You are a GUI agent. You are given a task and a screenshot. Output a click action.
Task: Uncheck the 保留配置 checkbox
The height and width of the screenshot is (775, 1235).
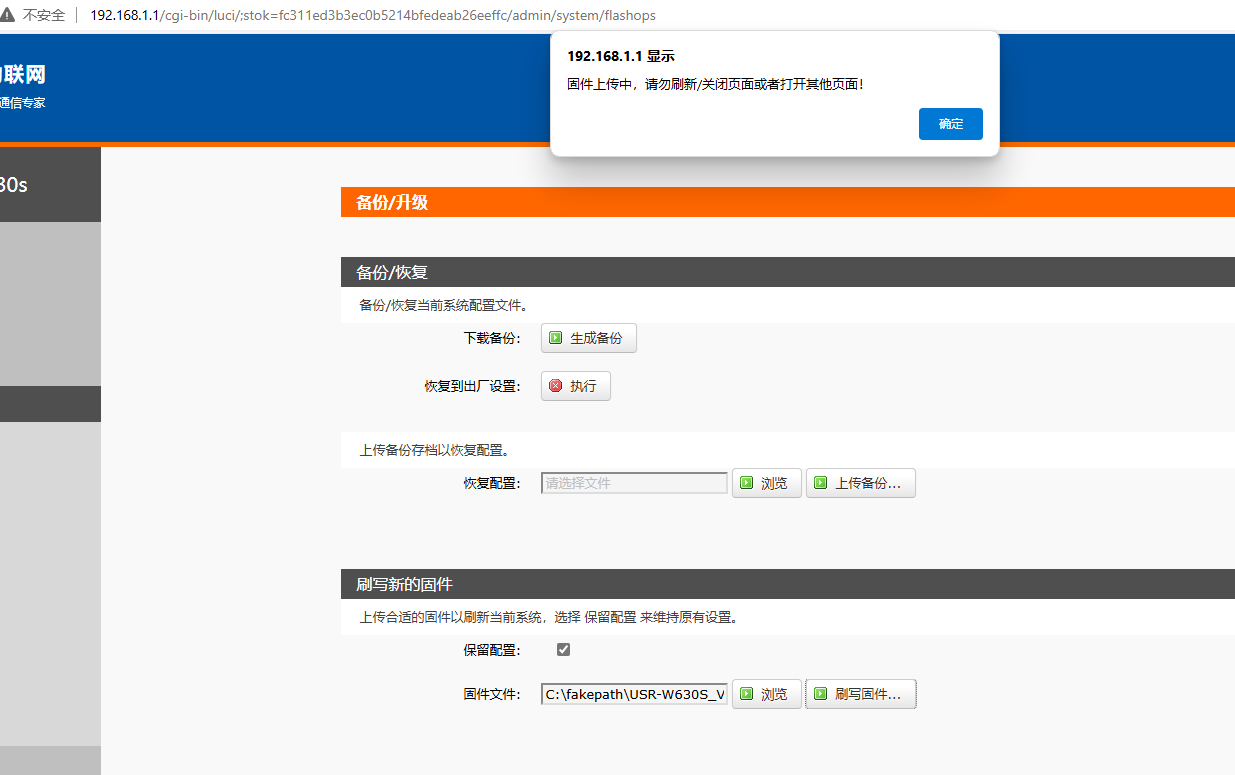click(563, 650)
